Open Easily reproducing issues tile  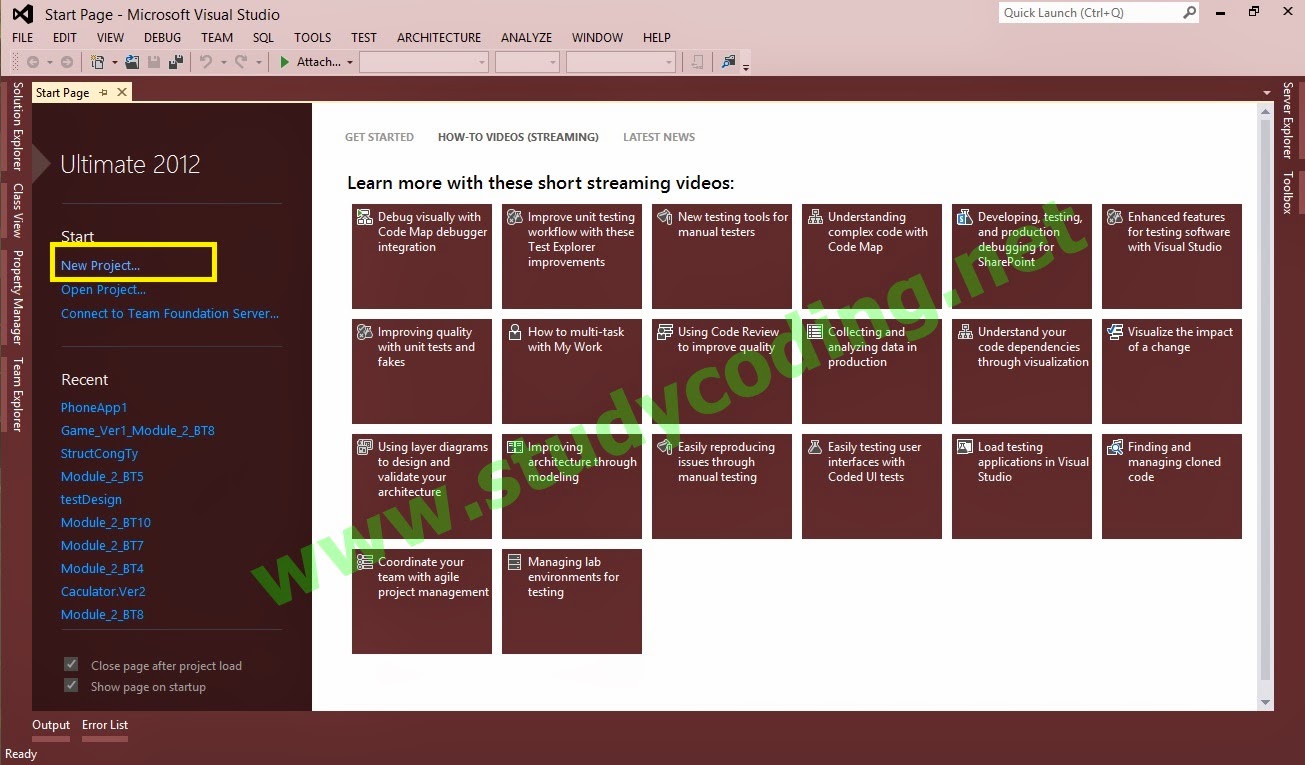pos(722,486)
